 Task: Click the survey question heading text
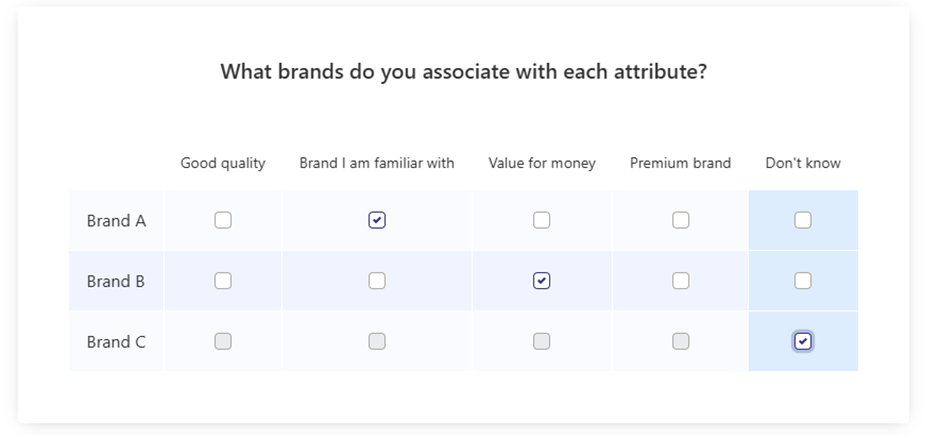pos(463,72)
